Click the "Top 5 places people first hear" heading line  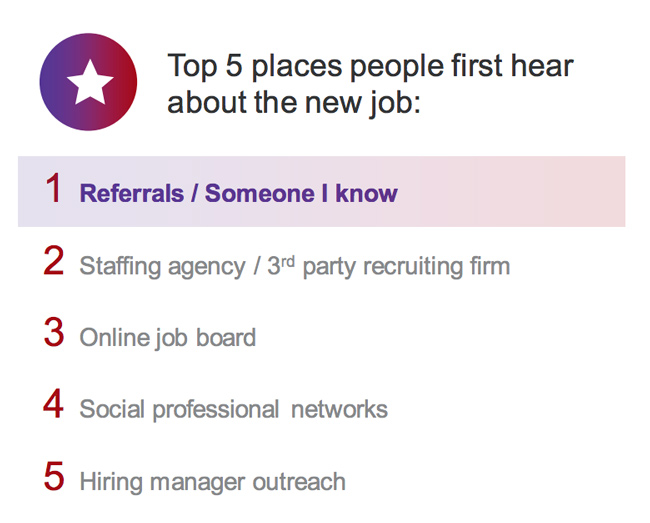click(x=370, y=67)
